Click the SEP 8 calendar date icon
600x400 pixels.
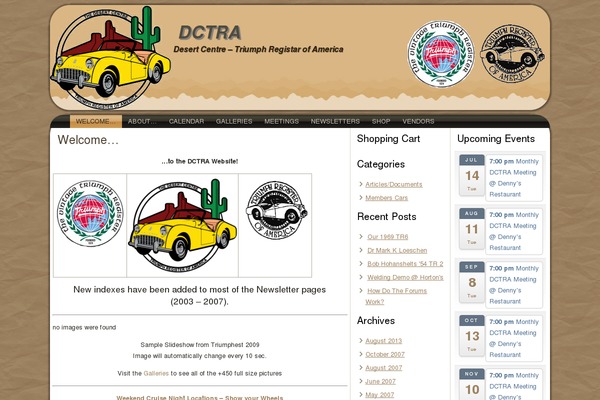[471, 282]
